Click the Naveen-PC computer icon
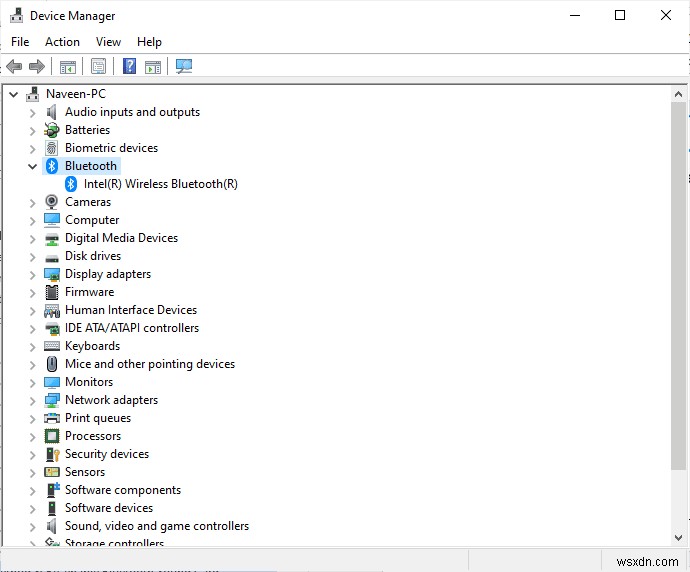This screenshot has height=572, width=690. pos(33,94)
